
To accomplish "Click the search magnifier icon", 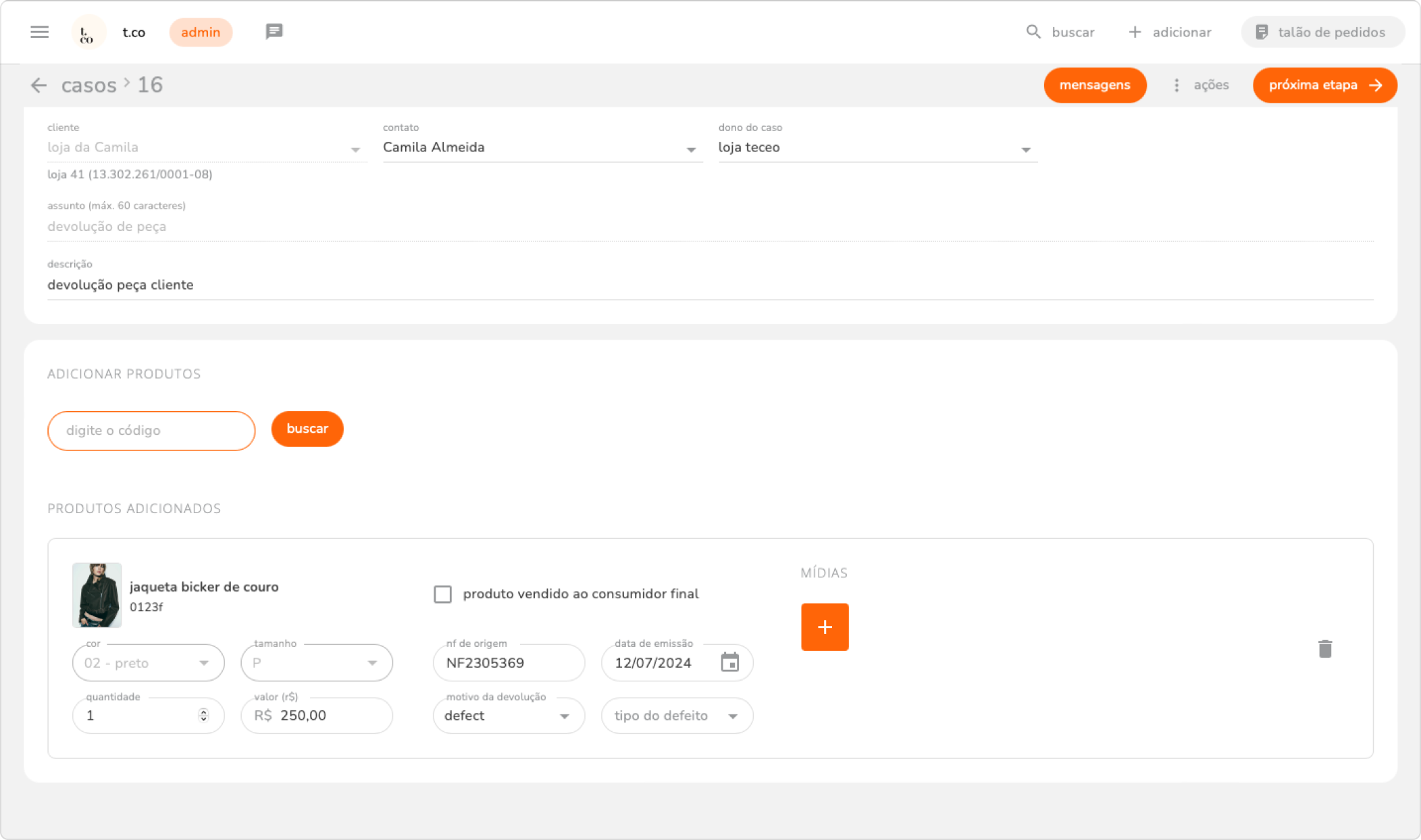I will (1033, 32).
